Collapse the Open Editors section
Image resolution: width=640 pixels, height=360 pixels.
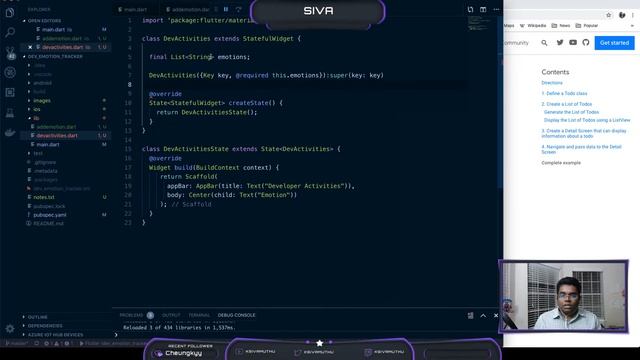click(x=44, y=20)
